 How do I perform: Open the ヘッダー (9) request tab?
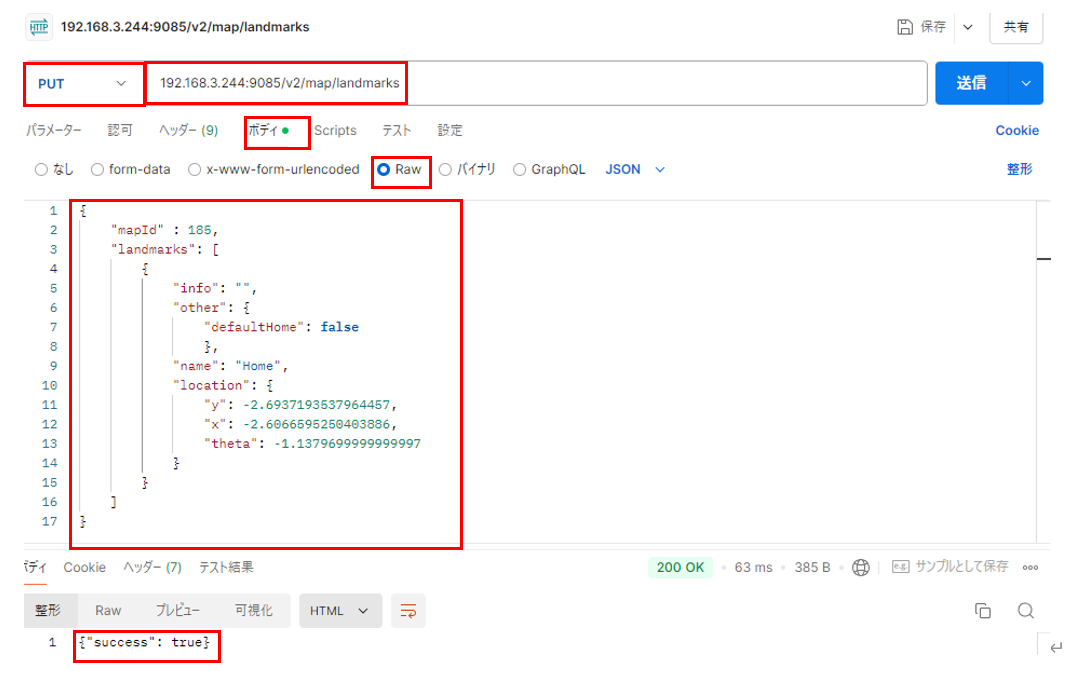click(188, 131)
